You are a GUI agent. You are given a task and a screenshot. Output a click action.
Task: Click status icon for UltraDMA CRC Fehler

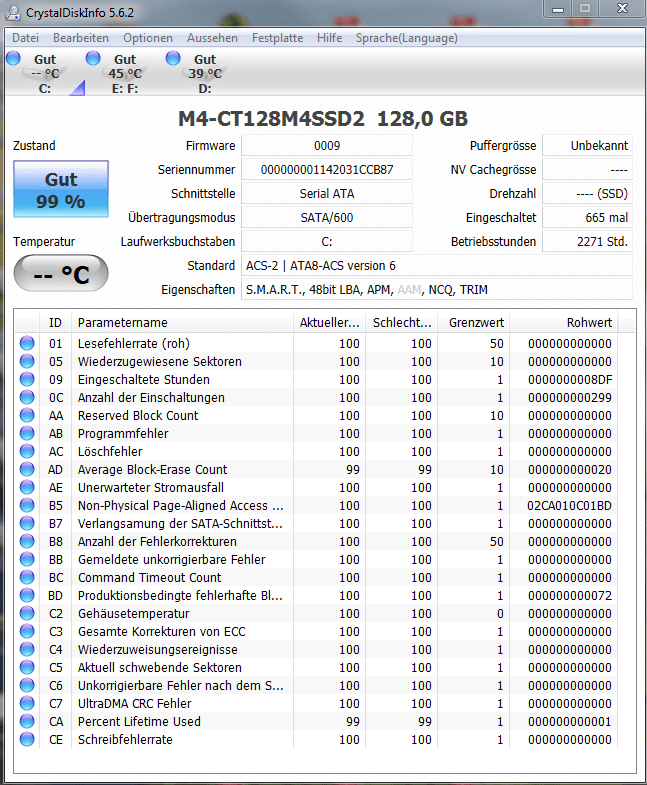pyautogui.click(x=27, y=704)
